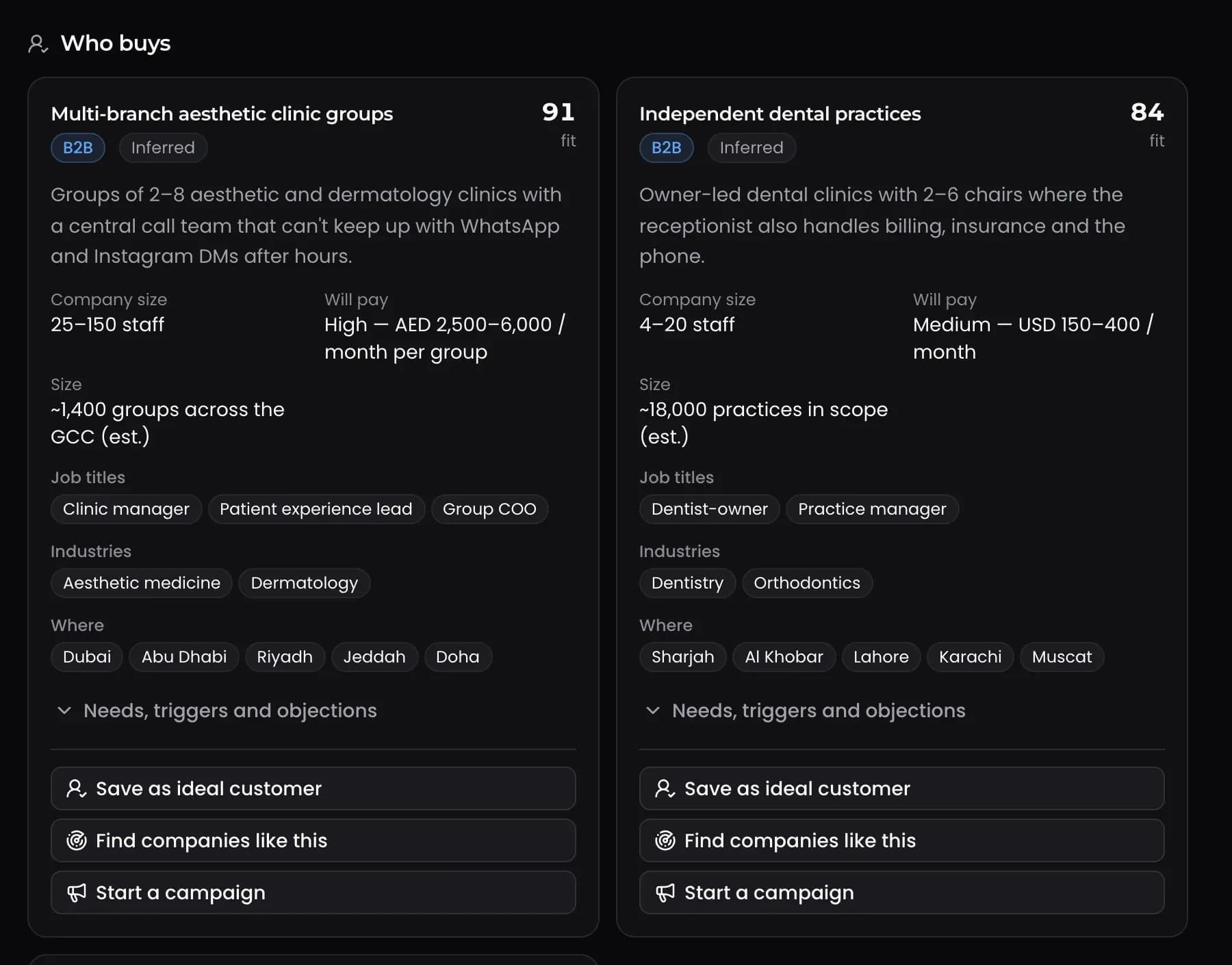Find companies like aesthetic clinic groups
This screenshot has height=965, width=1232.
[313, 840]
